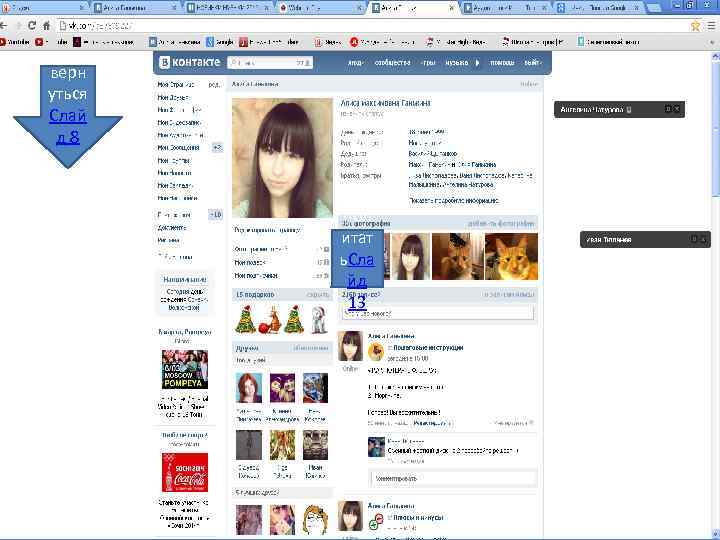Click the +2 counter next to Мои Сообщения
Viewport: 720px width, 540px height.
[x=217, y=147]
